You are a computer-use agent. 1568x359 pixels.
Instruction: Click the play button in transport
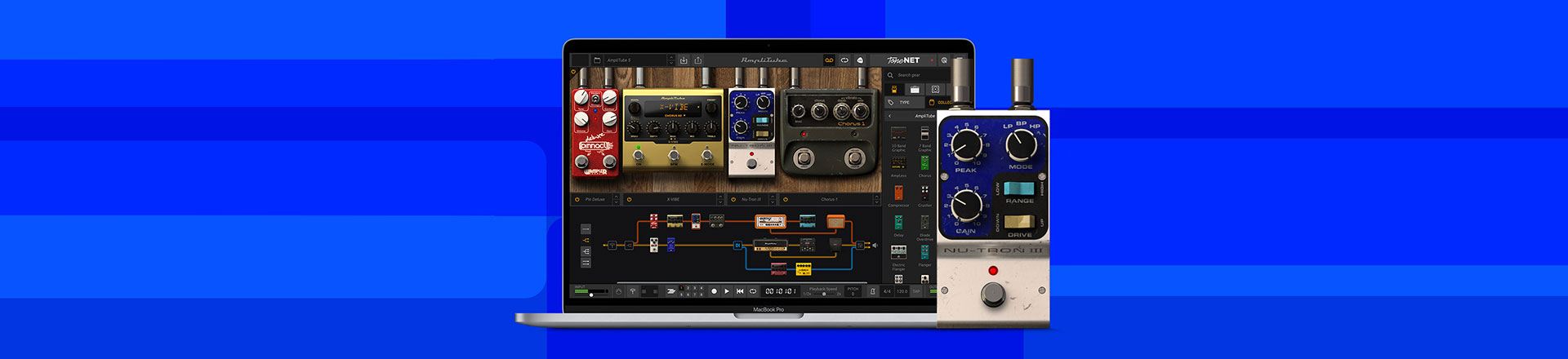pos(727,291)
